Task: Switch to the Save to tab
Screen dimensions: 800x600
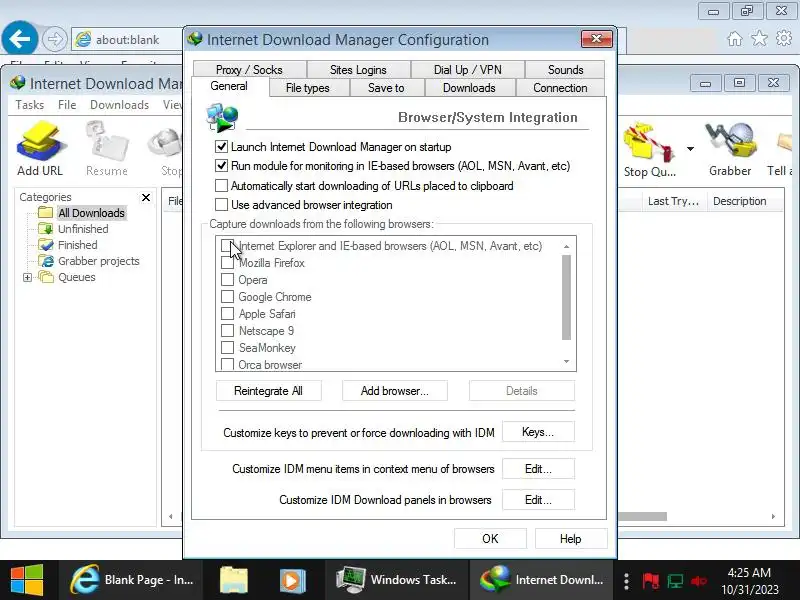Action: 386,88
